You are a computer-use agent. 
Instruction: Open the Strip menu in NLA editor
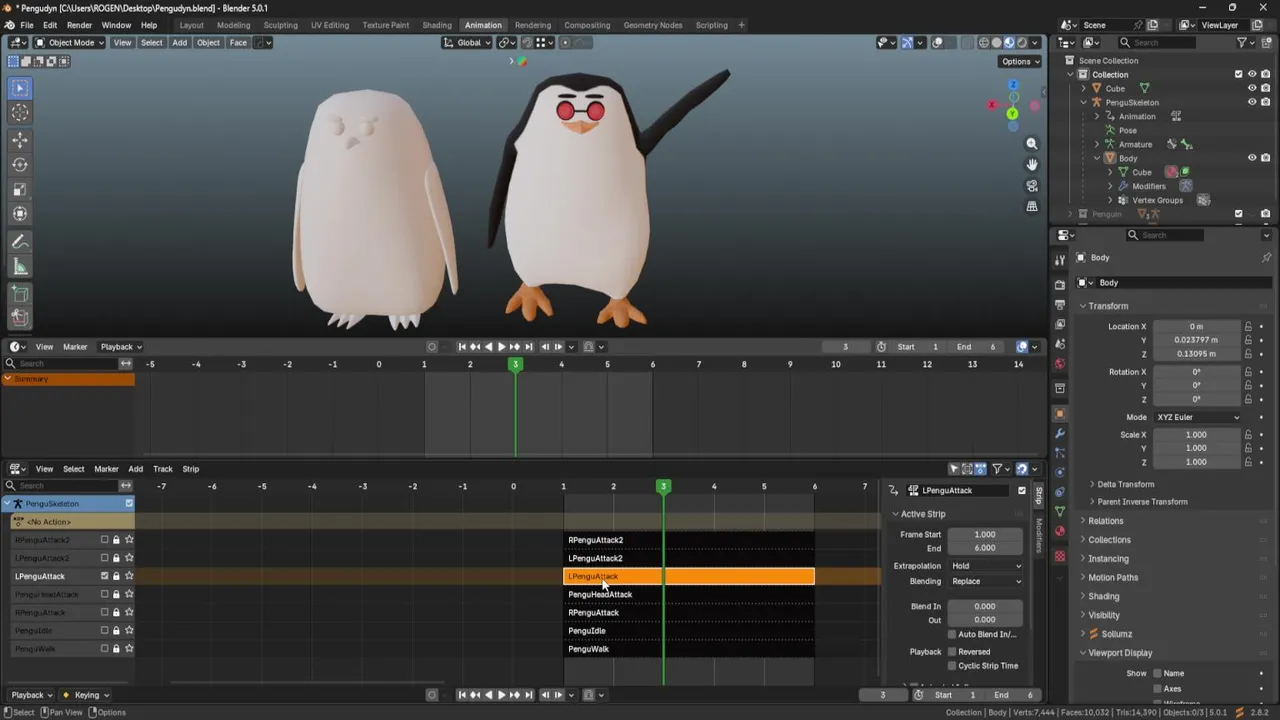(x=191, y=469)
